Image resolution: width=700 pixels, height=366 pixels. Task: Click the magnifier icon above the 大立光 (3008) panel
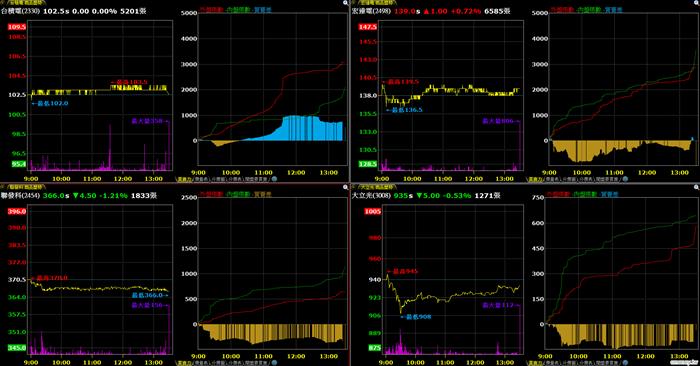click(x=697, y=187)
